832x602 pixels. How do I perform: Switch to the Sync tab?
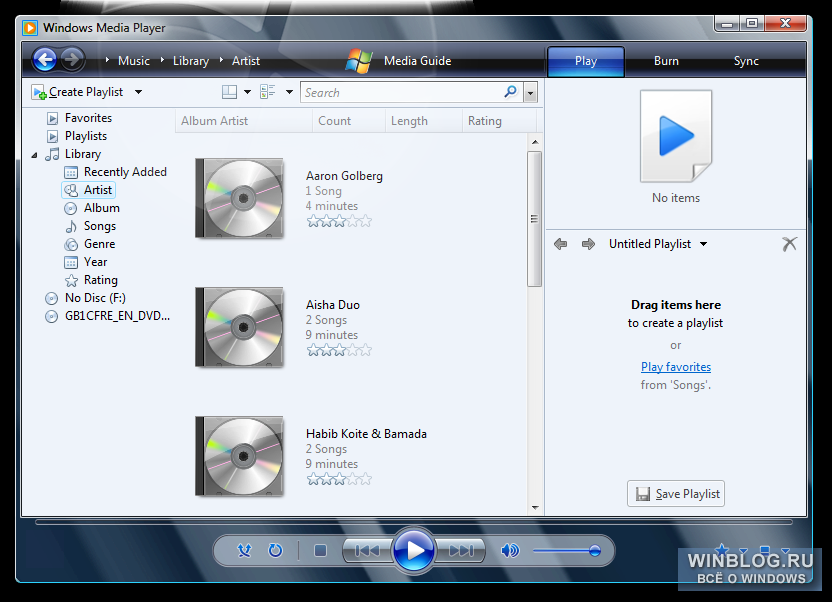746,61
